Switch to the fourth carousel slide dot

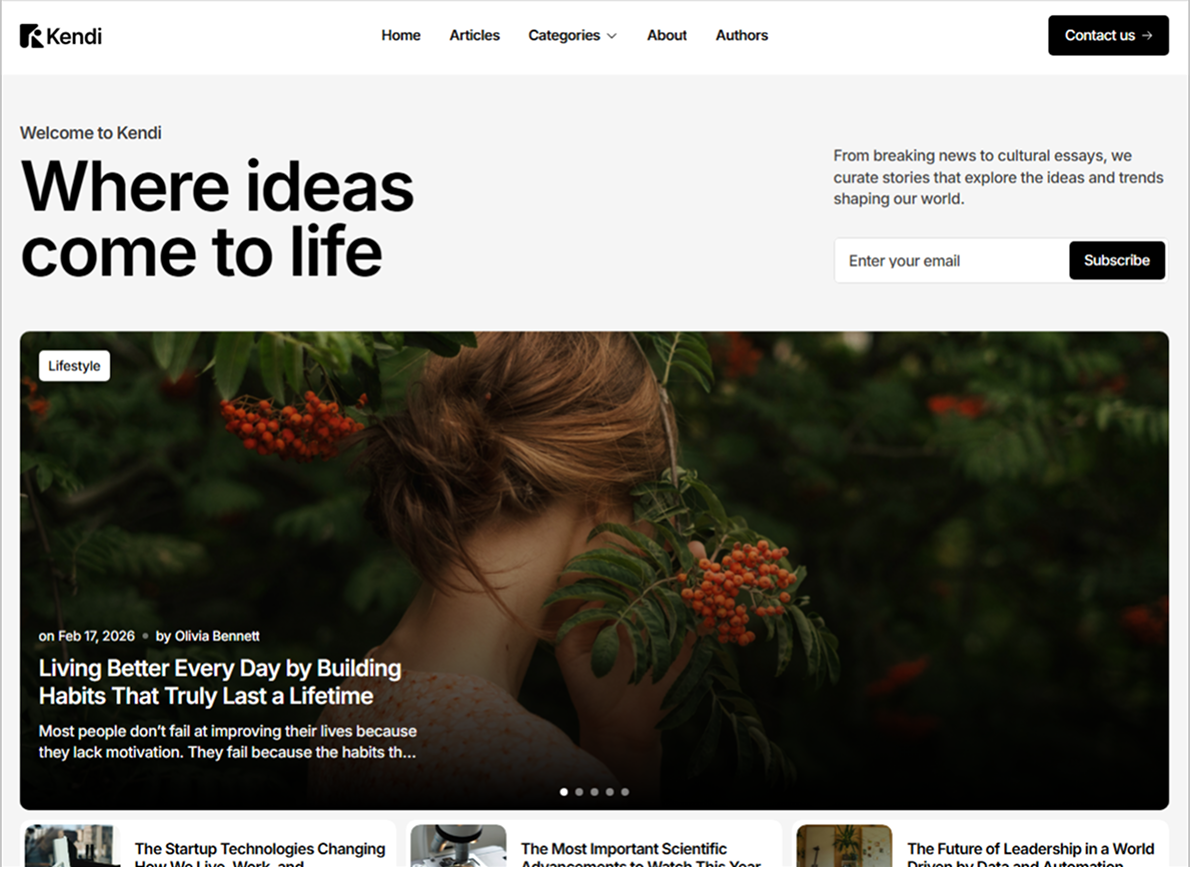[x=610, y=792]
